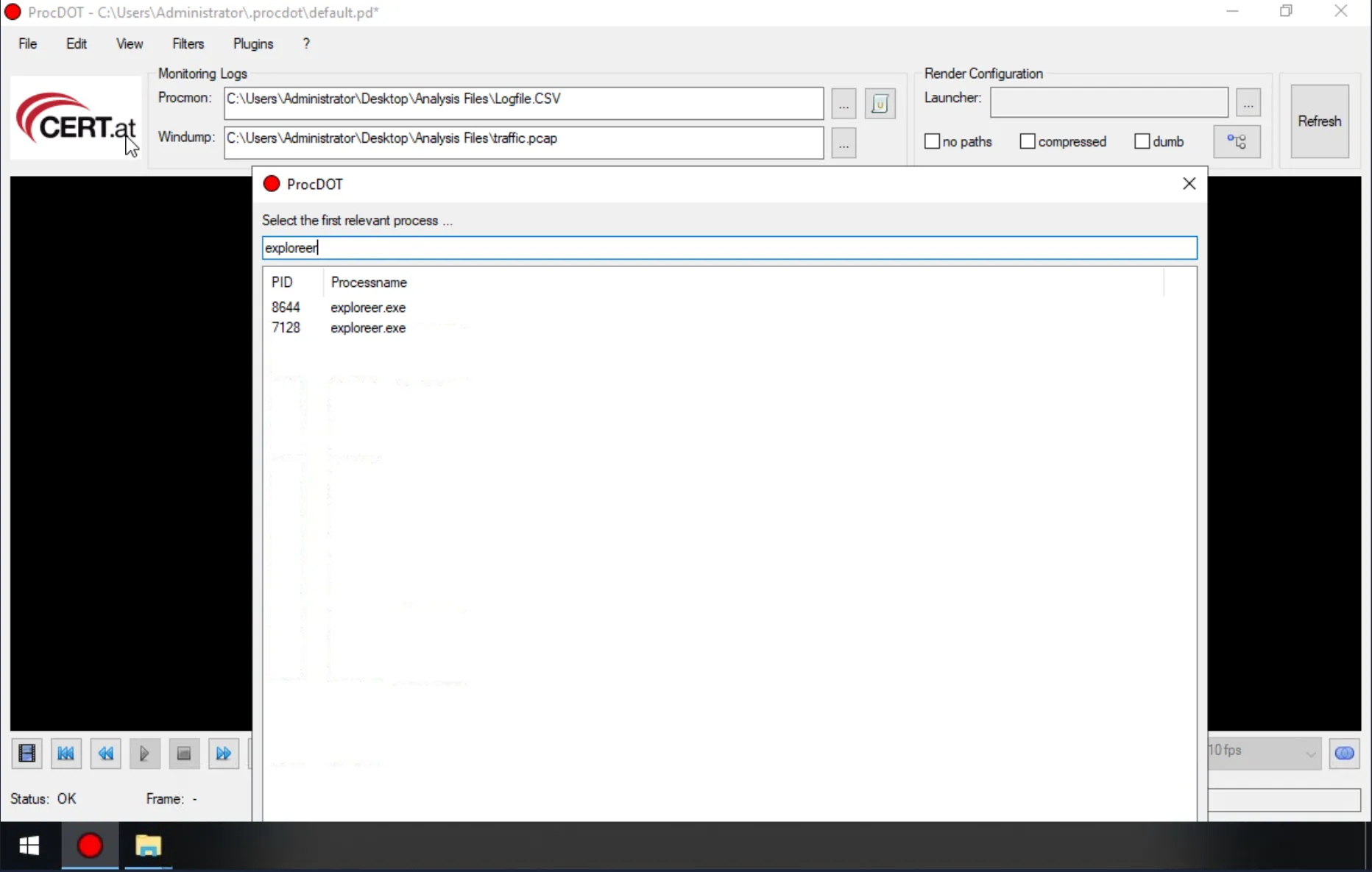Click the graph nodes icon in Render Configuration
Image resolution: width=1372 pixels, height=872 pixels.
pyautogui.click(x=1237, y=141)
